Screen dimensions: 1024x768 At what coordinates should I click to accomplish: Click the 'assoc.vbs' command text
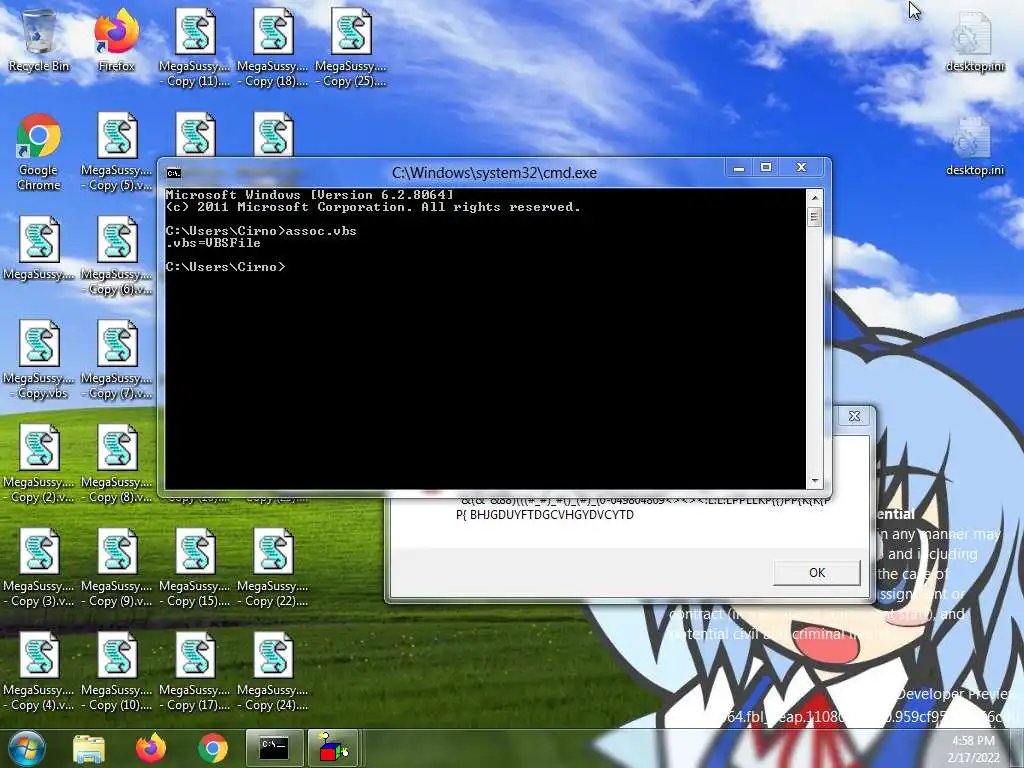click(x=321, y=231)
